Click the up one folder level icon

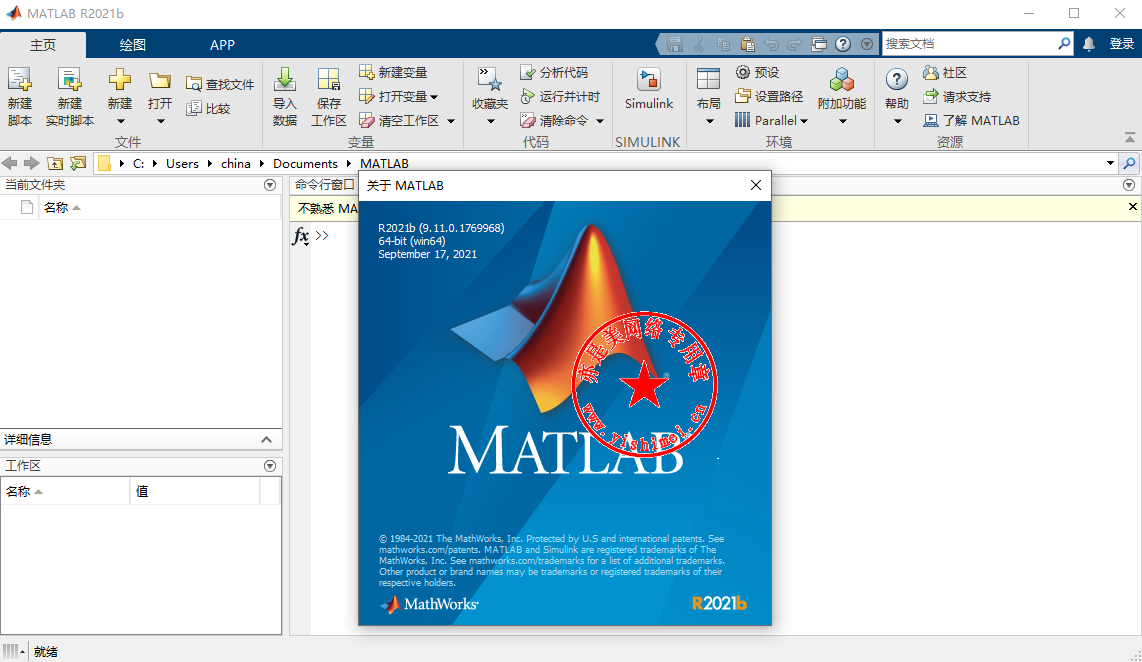55,163
